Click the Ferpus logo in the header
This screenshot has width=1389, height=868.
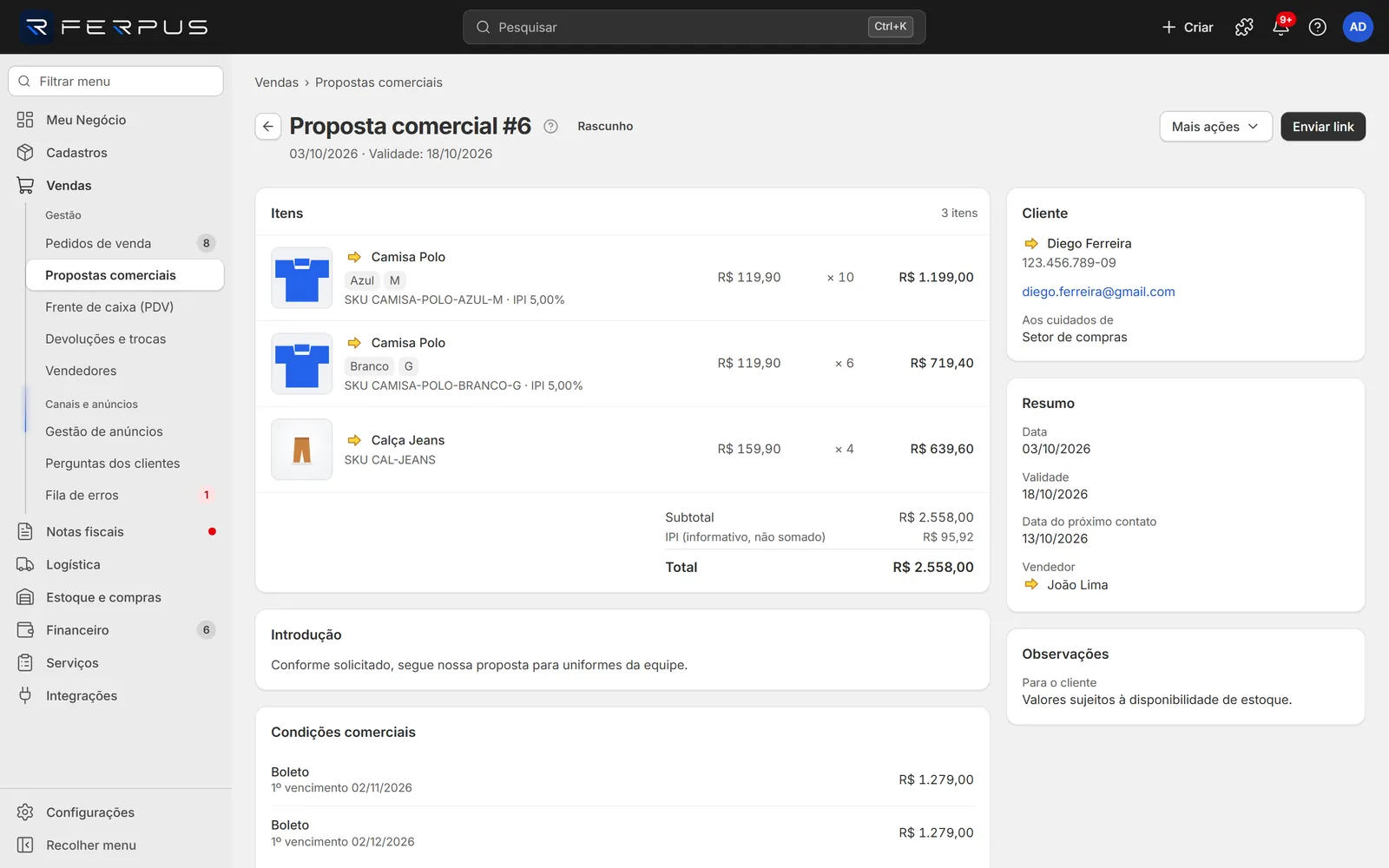[x=115, y=27]
